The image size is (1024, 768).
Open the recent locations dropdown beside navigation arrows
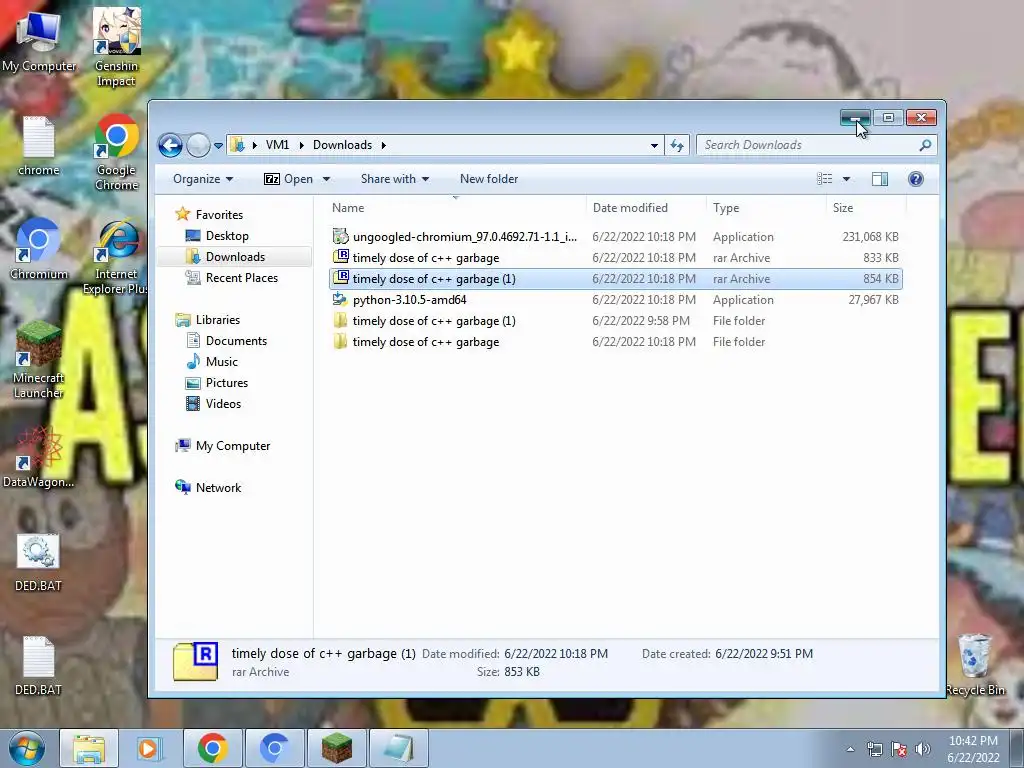click(218, 146)
